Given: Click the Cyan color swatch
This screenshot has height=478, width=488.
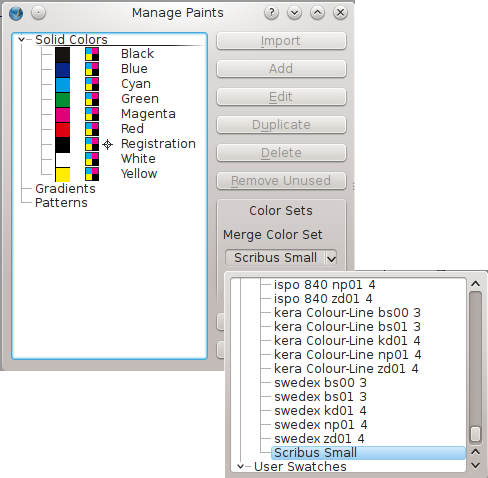Looking at the screenshot, I should 62,85.
